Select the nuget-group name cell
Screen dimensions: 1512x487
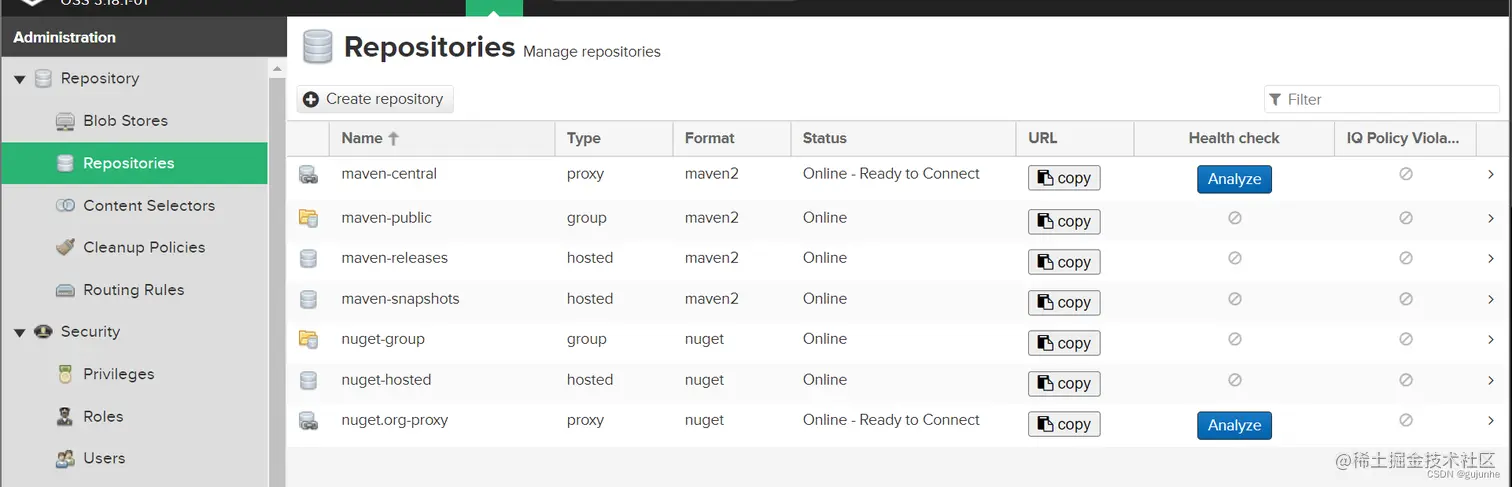click(442, 339)
